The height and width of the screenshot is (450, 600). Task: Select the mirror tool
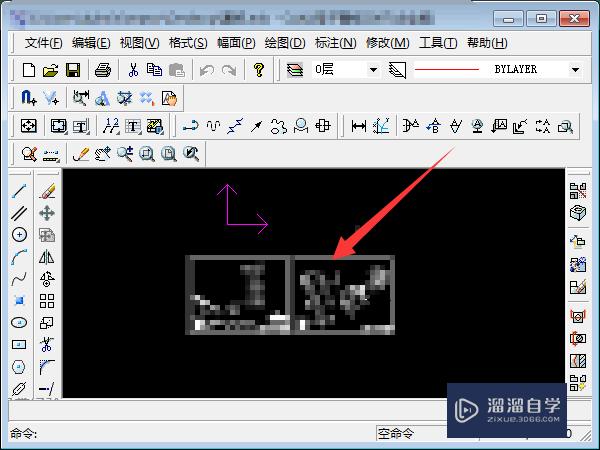(47, 257)
